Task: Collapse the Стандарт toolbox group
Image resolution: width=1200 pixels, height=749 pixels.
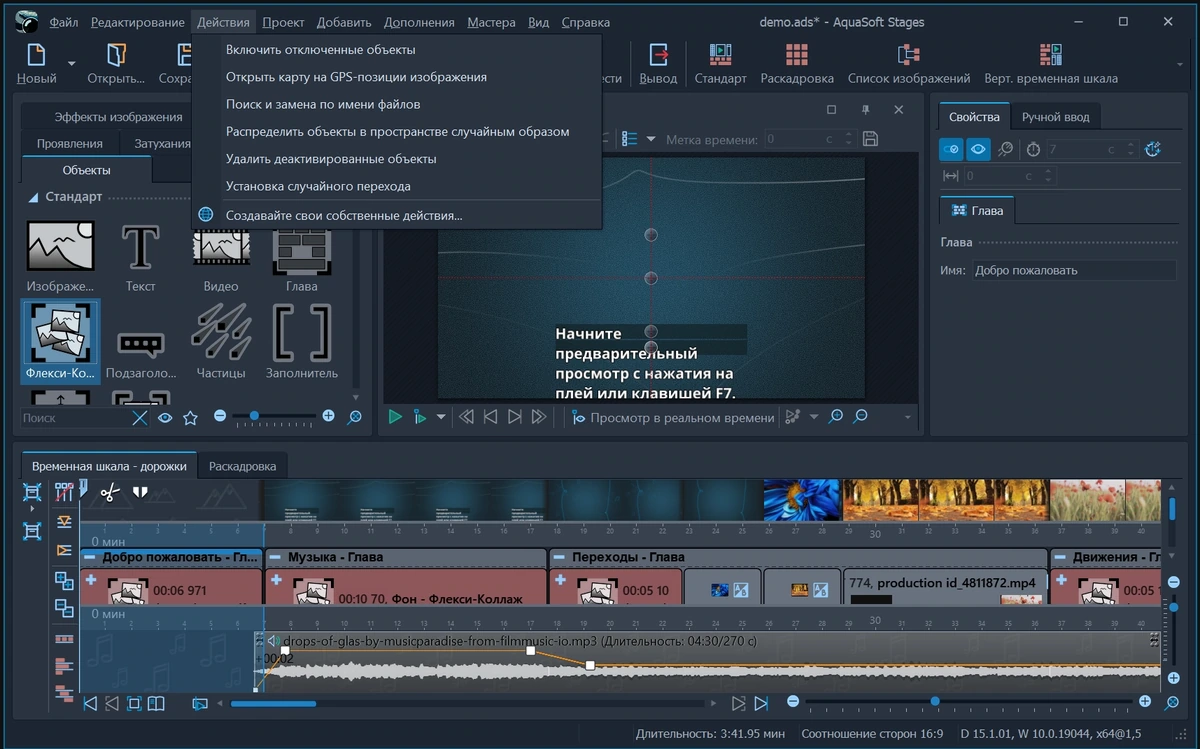Action: pyautogui.click(x=33, y=197)
